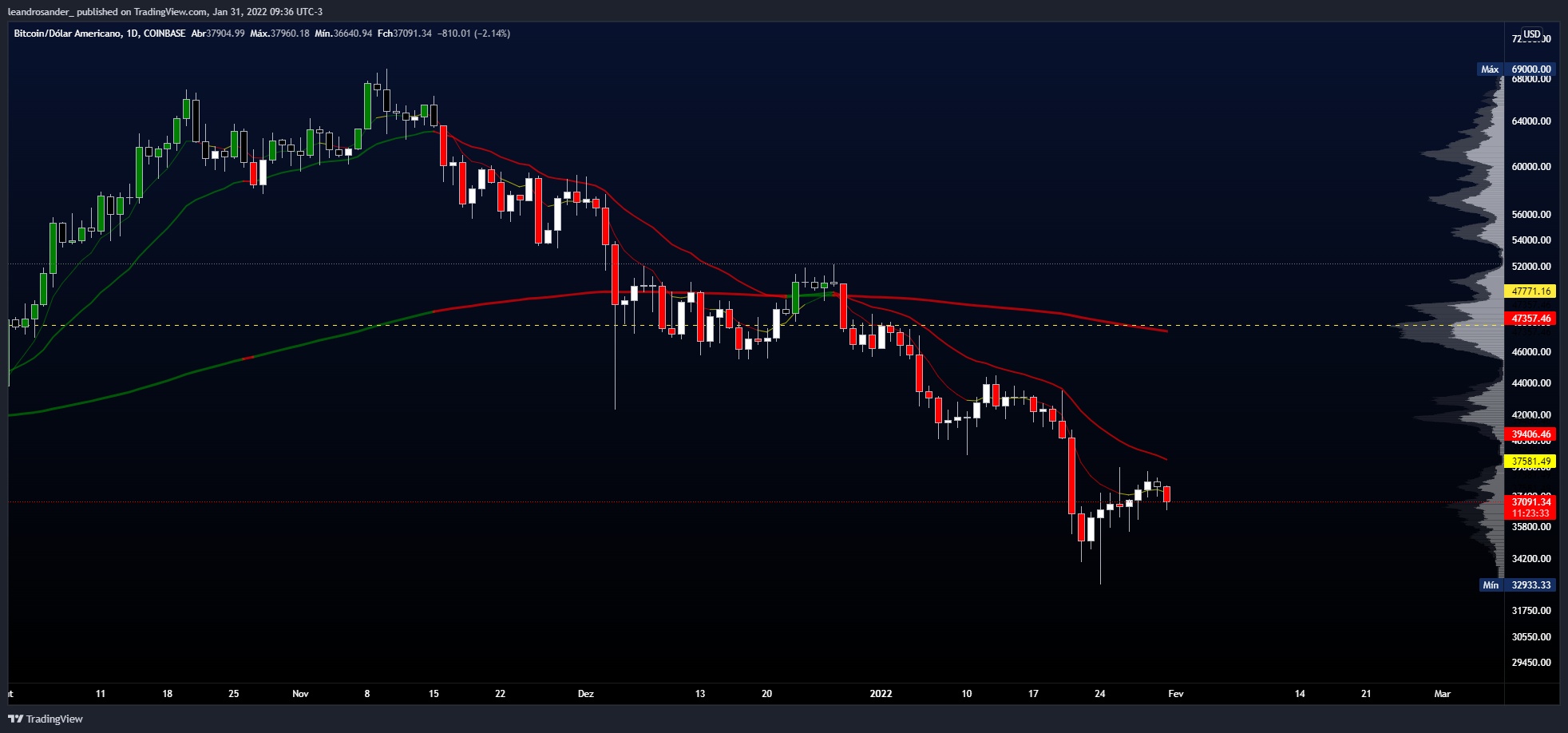Click the yellow 37581.49 price tag
This screenshot has width=1568, height=733.
click(x=1530, y=462)
